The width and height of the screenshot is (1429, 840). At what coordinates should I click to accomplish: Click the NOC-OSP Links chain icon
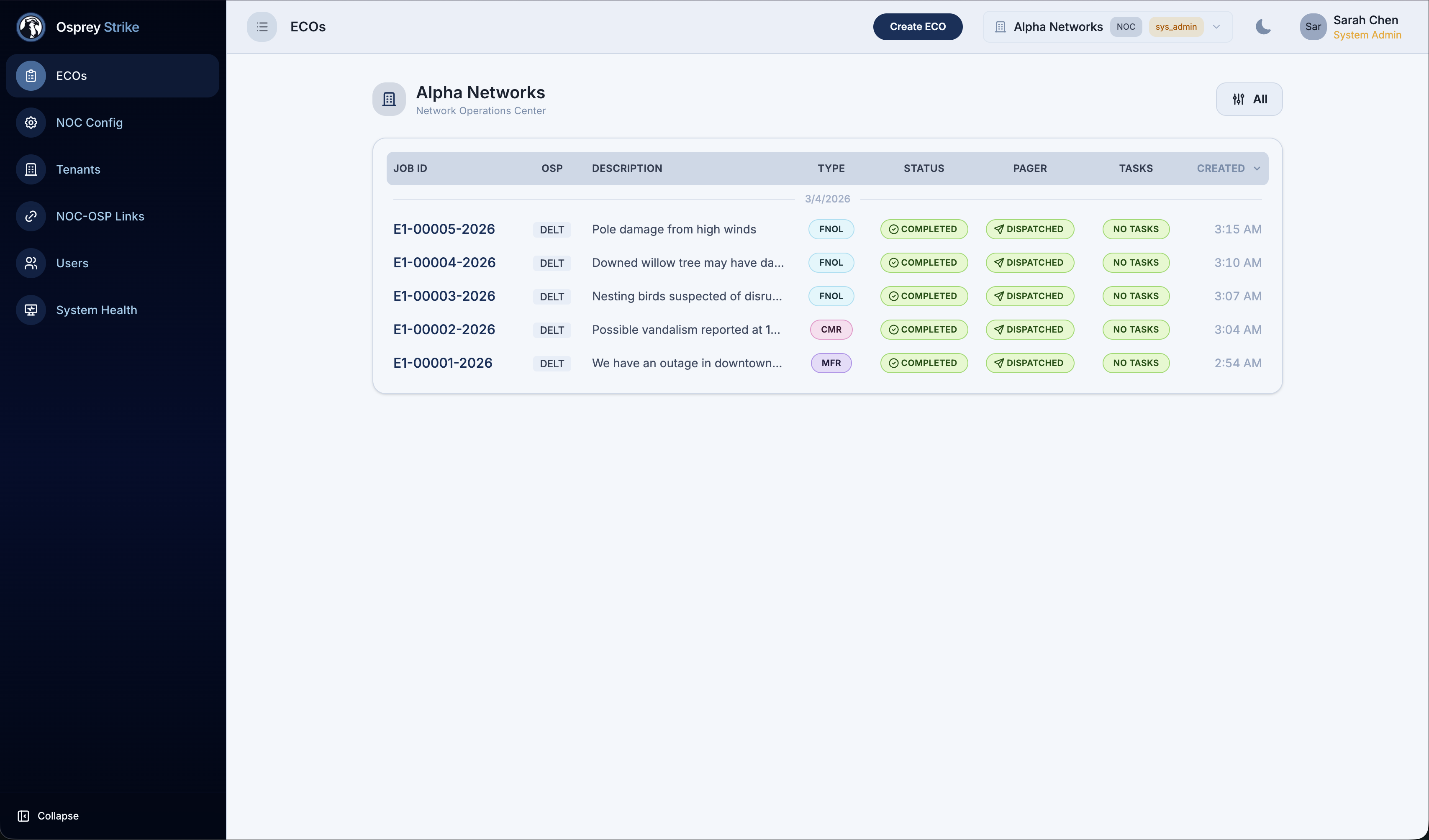click(31, 216)
